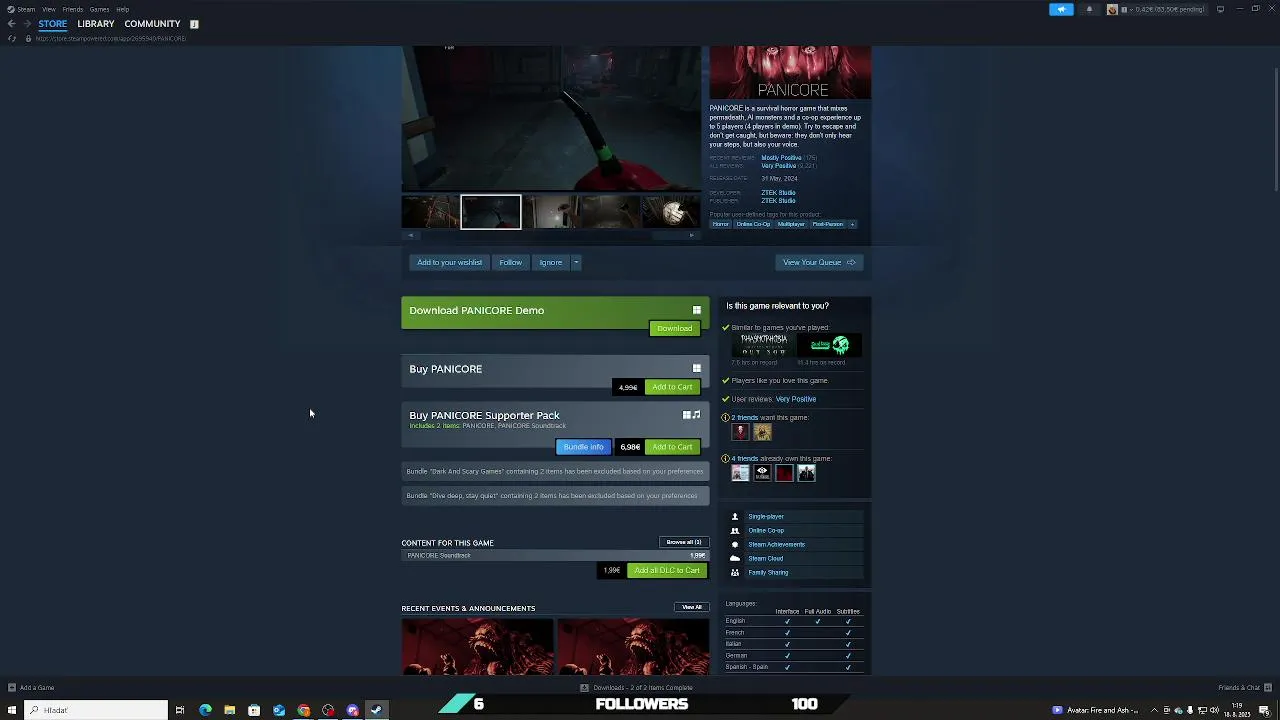Open the Ignore options dropdown arrow
Viewport: 1280px width, 720px height.
point(576,262)
